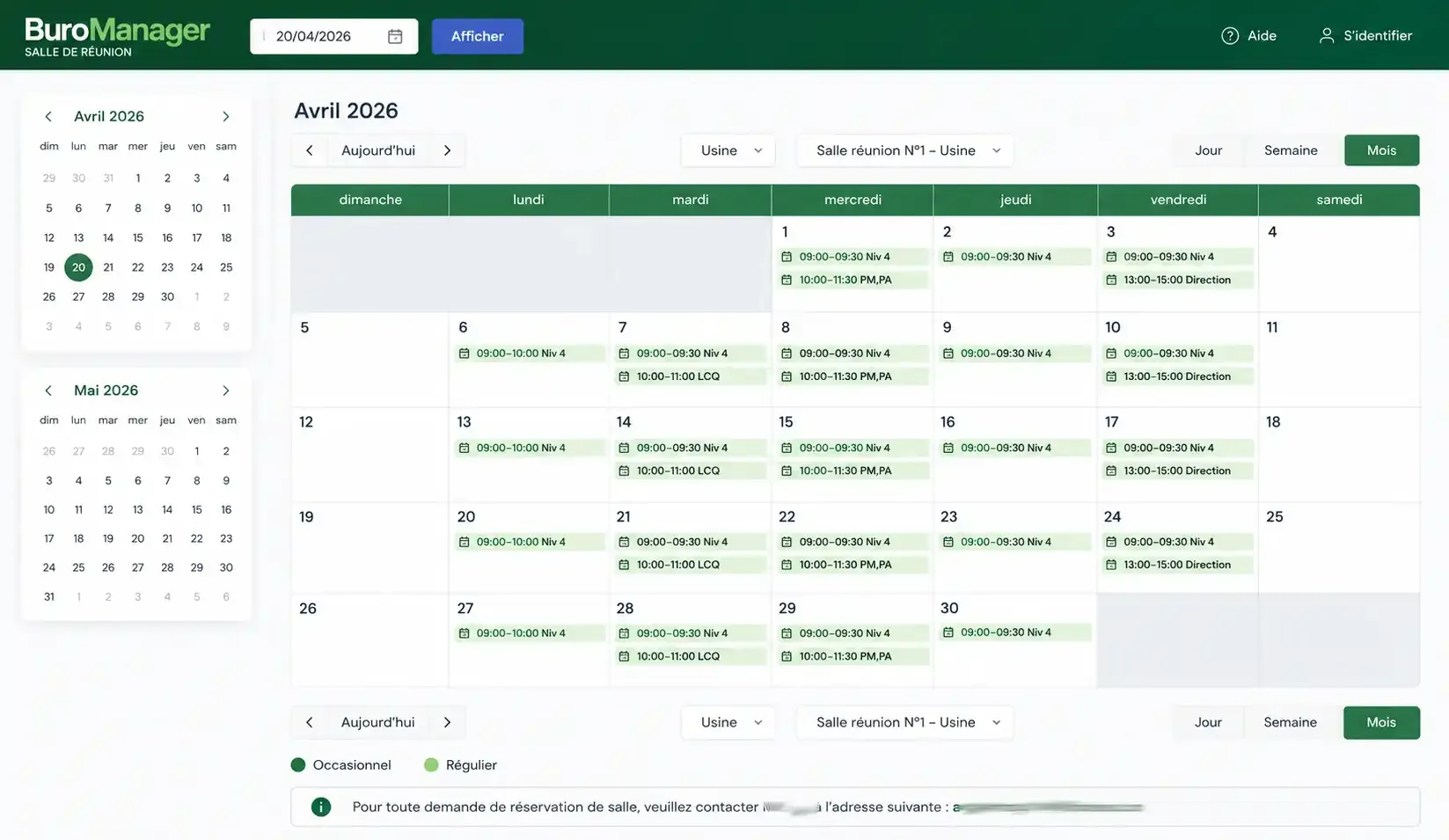1449x840 pixels.
Task: Click the BuroManager logo
Action: tap(117, 37)
